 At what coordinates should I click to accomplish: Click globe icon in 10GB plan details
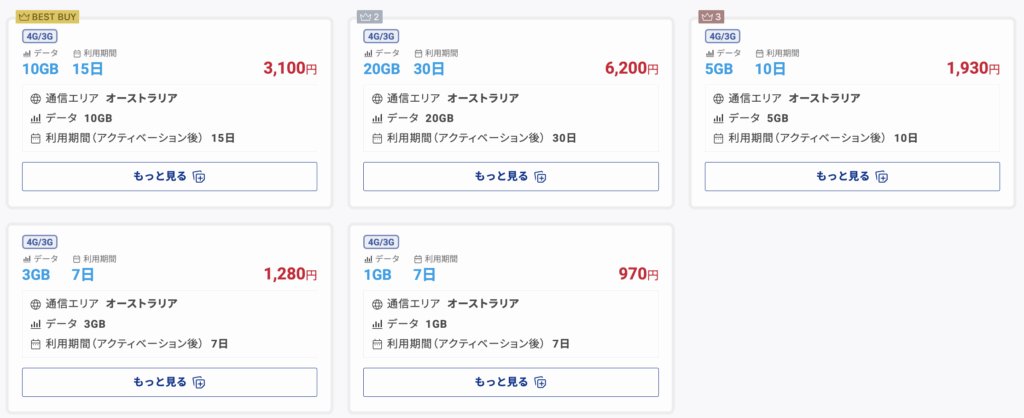point(36,99)
